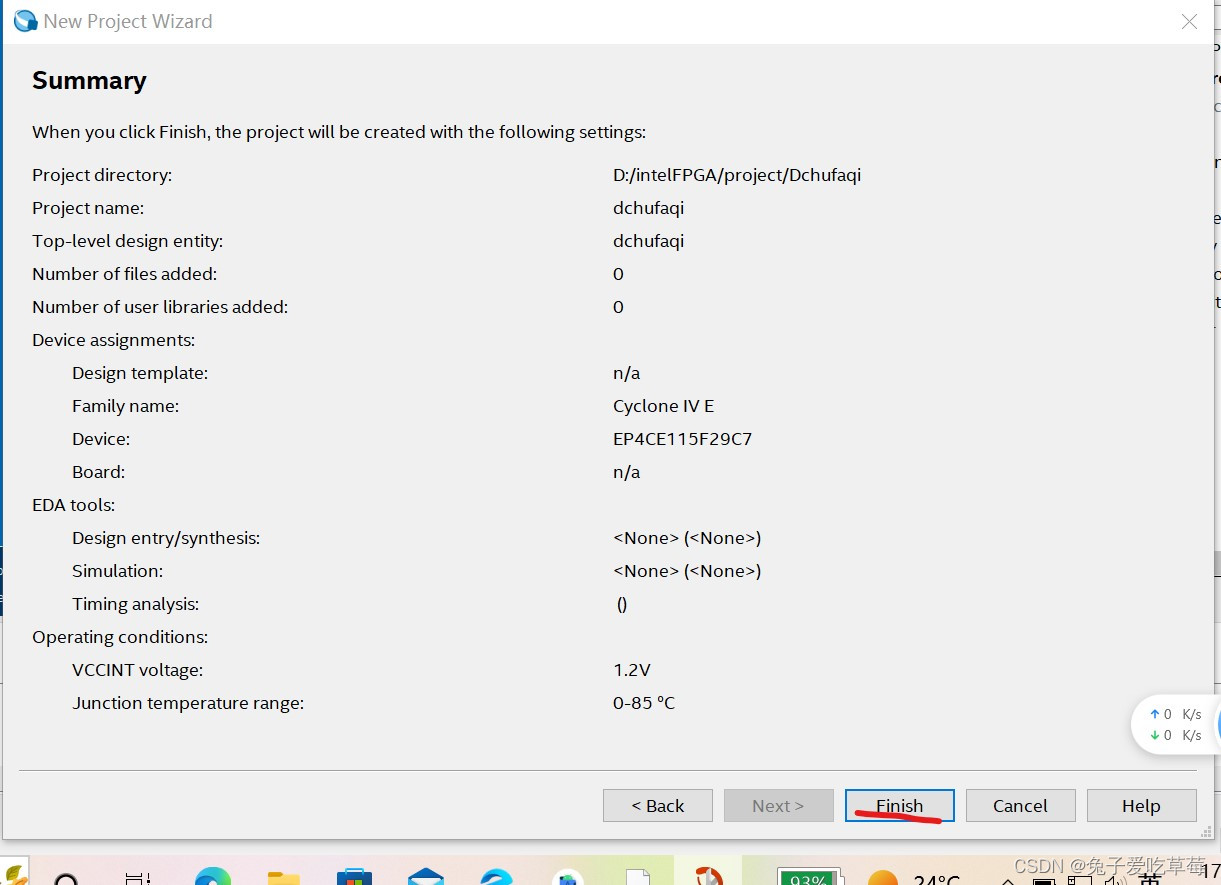Click the Project name value dchufaqi

pyautogui.click(x=648, y=208)
